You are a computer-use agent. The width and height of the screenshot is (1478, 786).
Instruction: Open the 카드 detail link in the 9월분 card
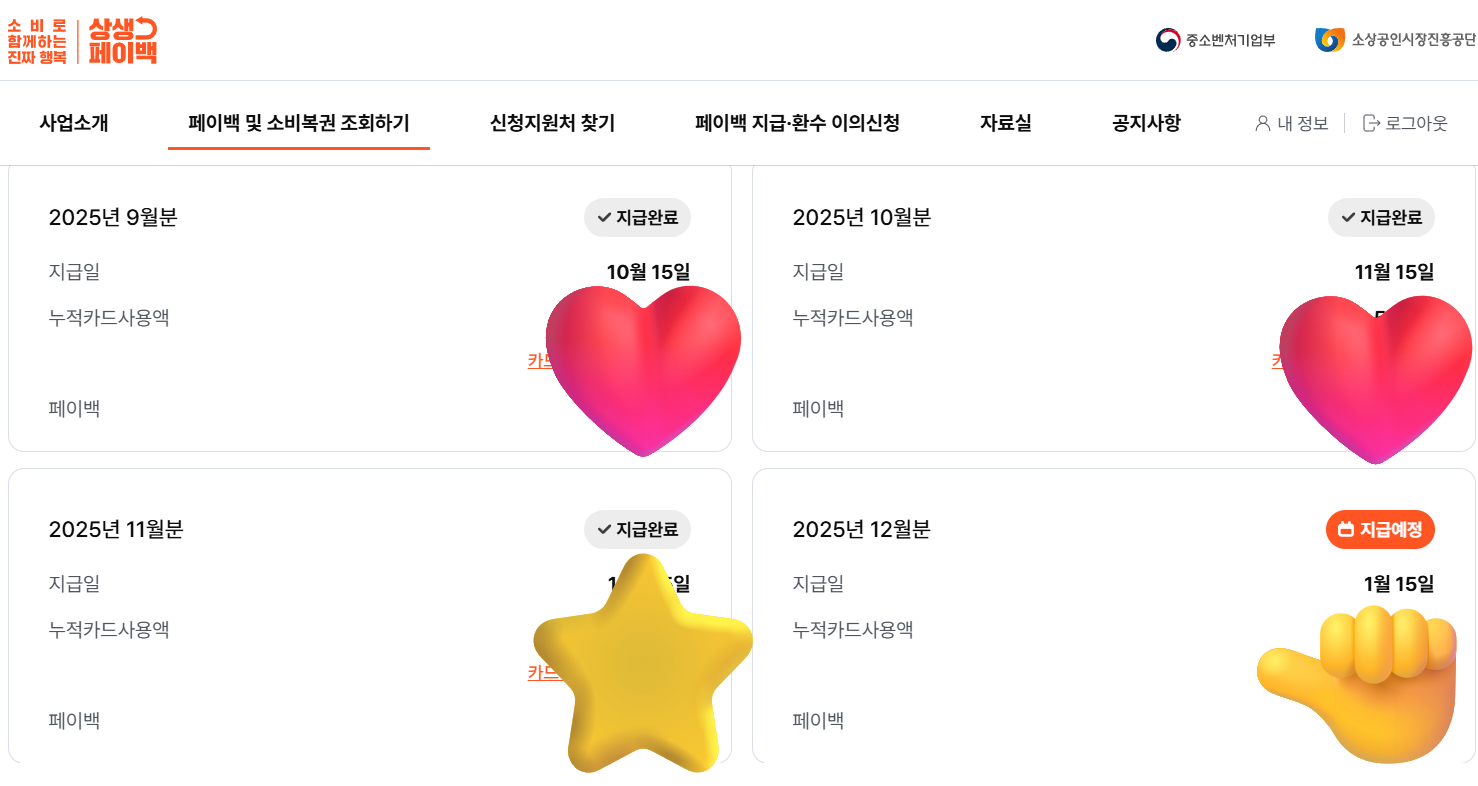tap(540, 361)
